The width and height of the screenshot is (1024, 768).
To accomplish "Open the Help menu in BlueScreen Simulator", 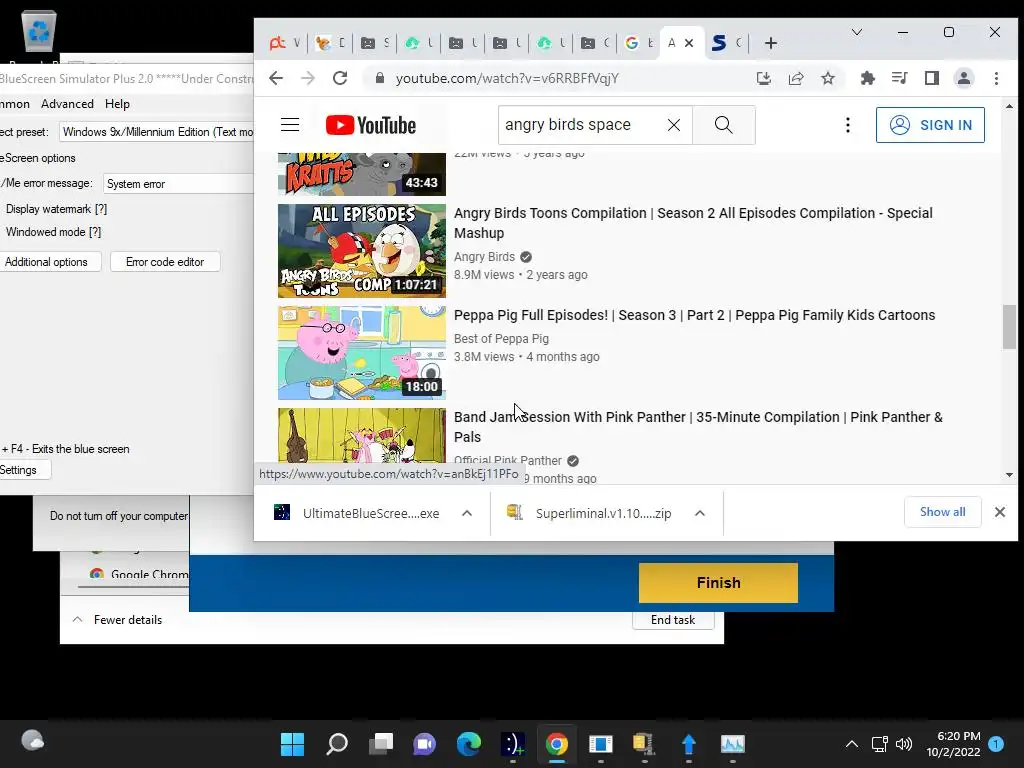I will [x=118, y=104].
